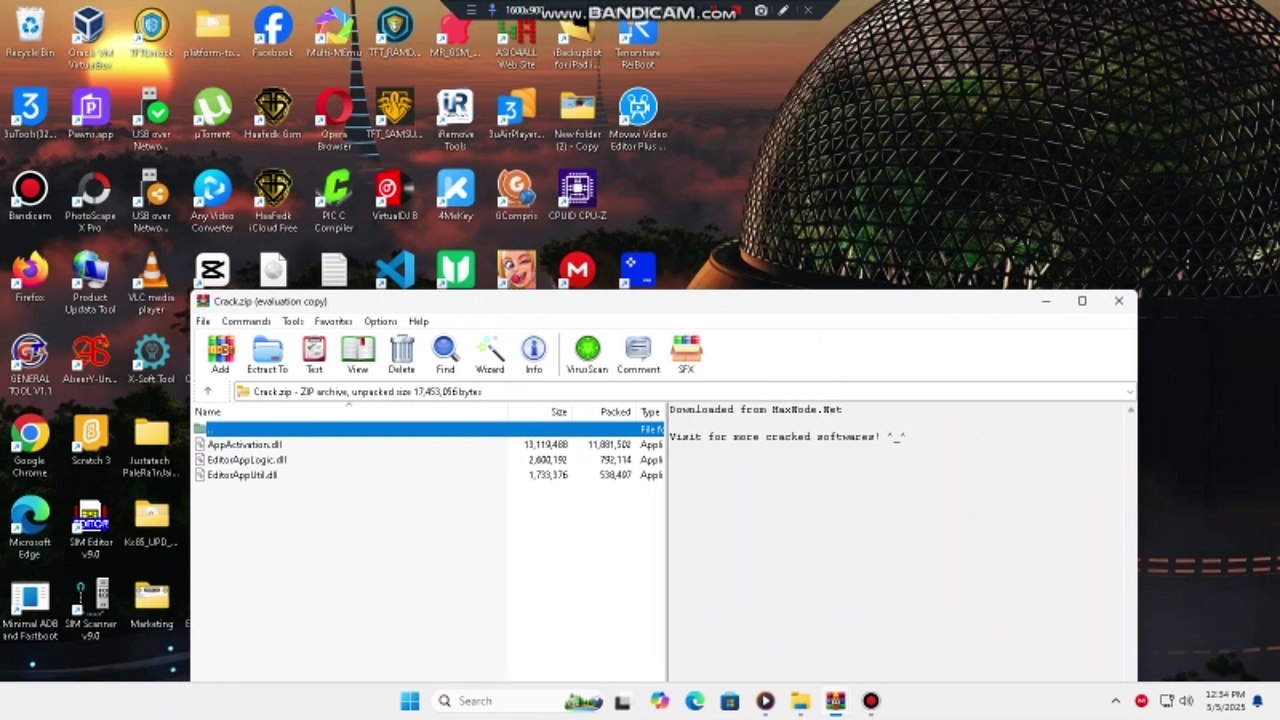Go up one folder level with arrow button
Viewport: 1280px width, 720px height.
(208, 392)
